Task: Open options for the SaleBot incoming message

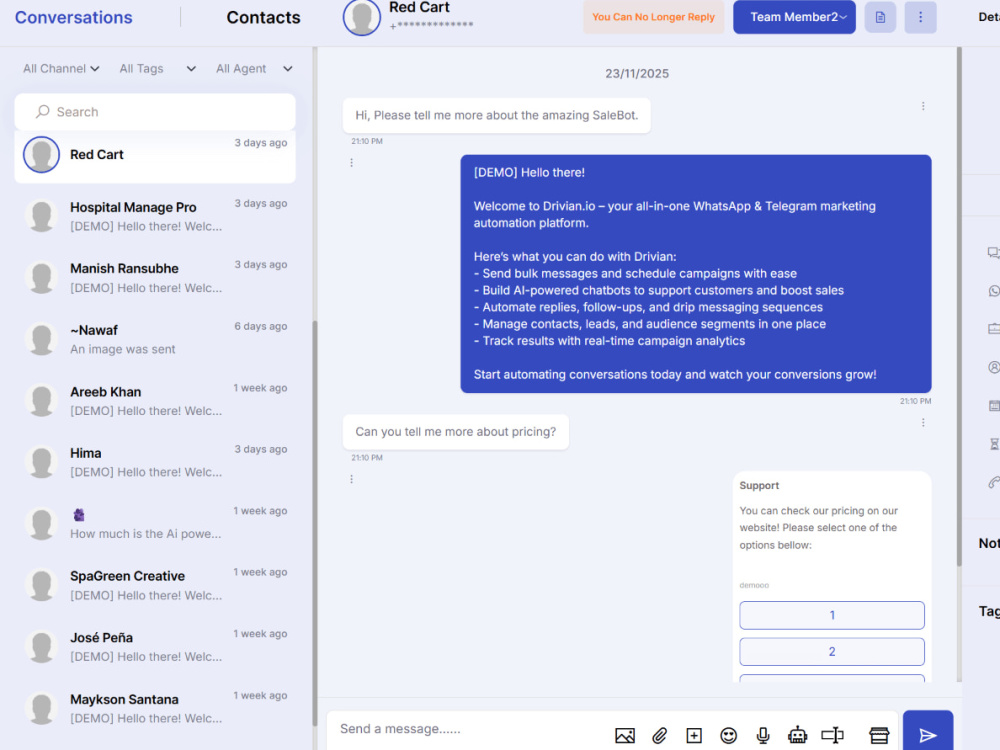Action: pyautogui.click(x=923, y=106)
